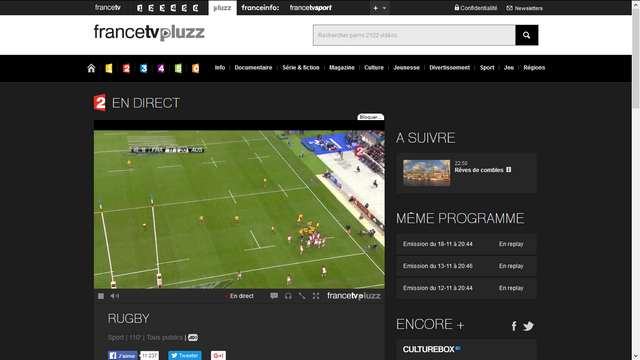This screenshot has height=360, width=640.
Task: Switch to the francetvsport tab
Action: 311,7
